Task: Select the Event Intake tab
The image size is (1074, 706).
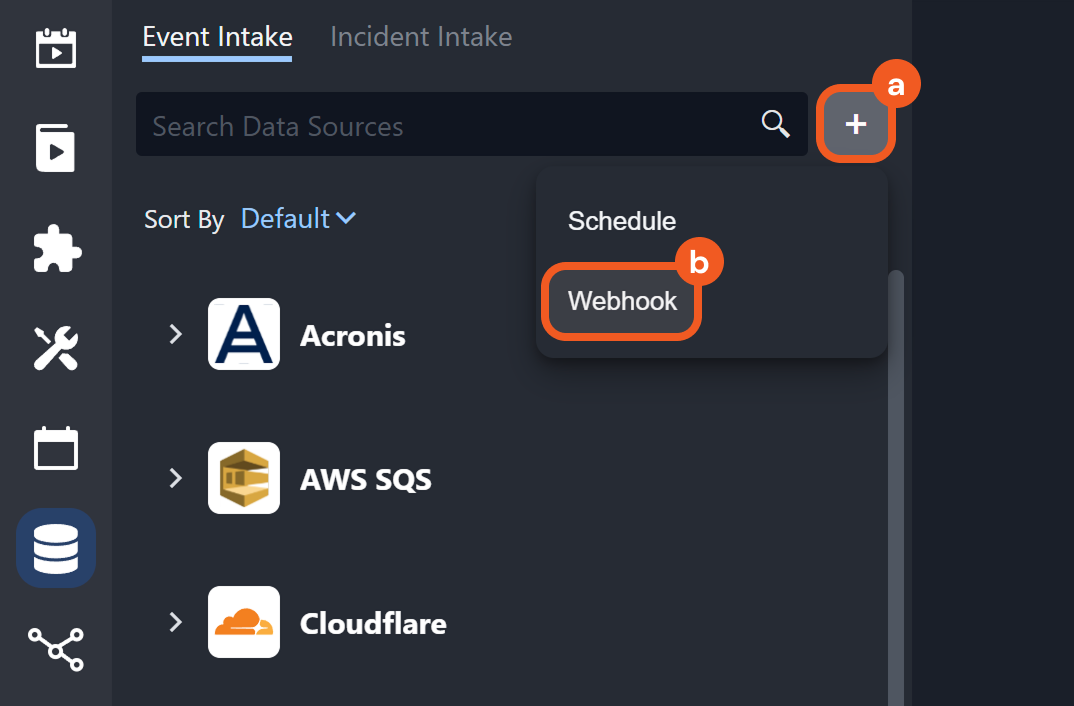Action: tap(217, 37)
